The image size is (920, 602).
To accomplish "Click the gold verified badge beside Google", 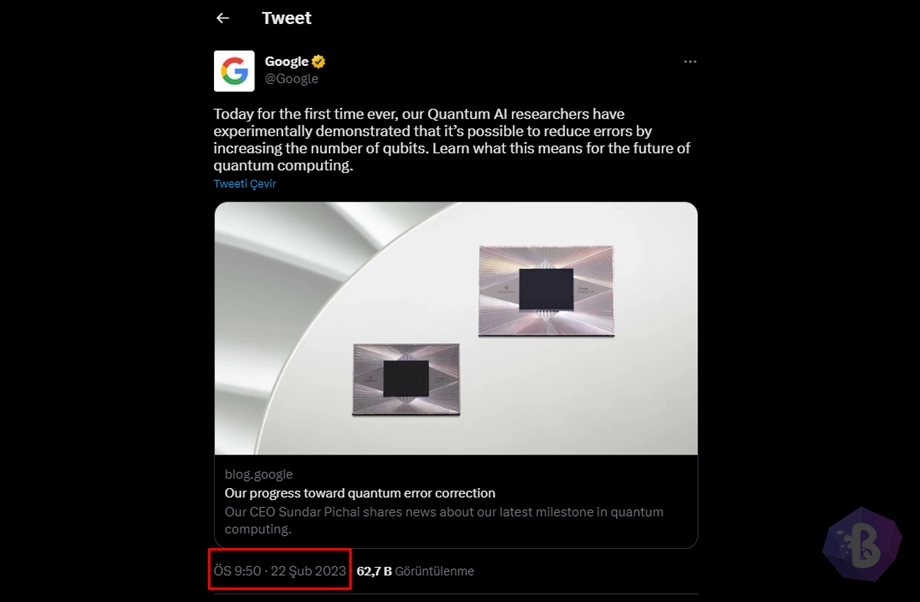I will pyautogui.click(x=319, y=62).
